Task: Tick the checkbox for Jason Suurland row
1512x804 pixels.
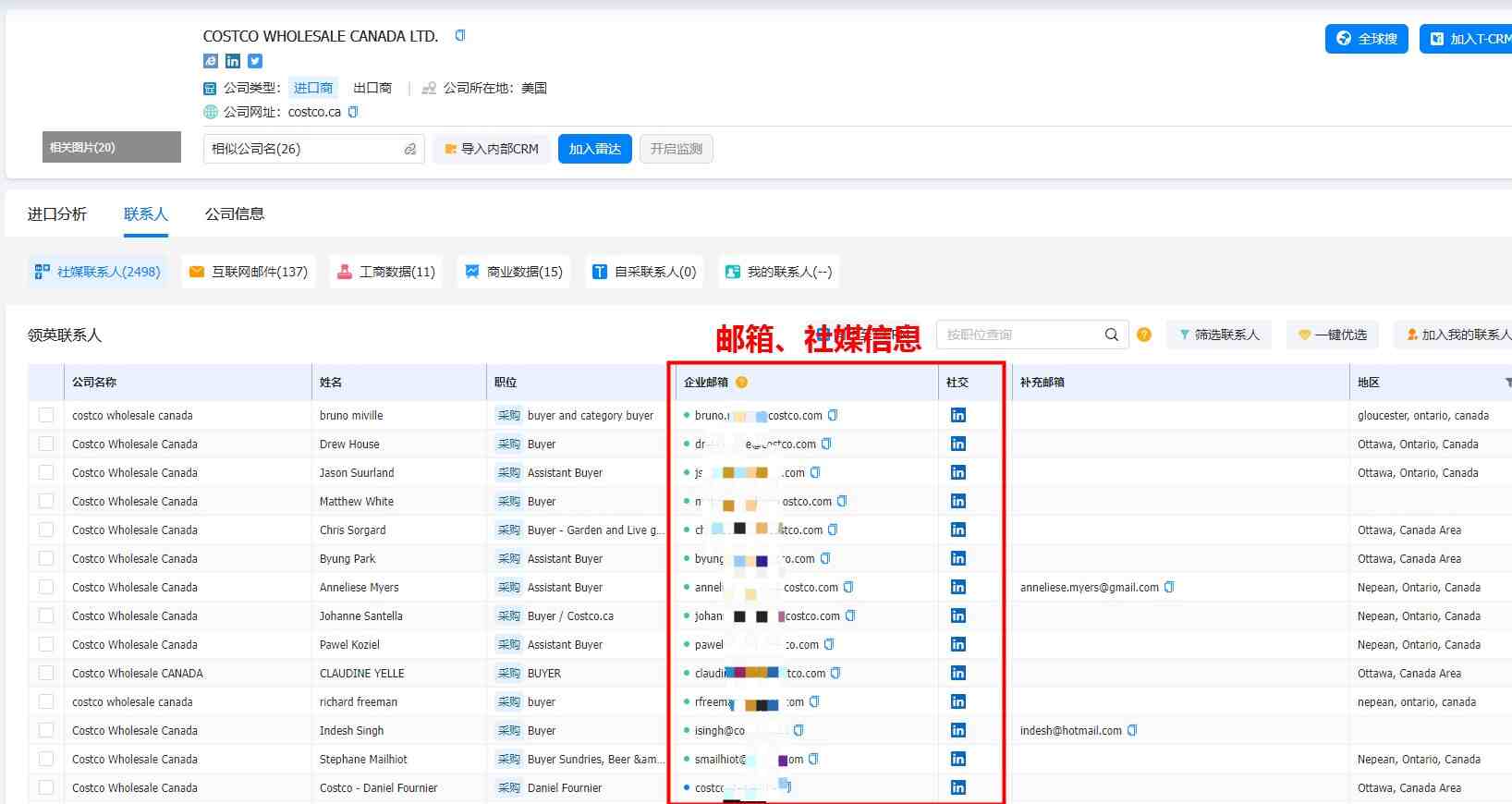Action: pos(46,472)
